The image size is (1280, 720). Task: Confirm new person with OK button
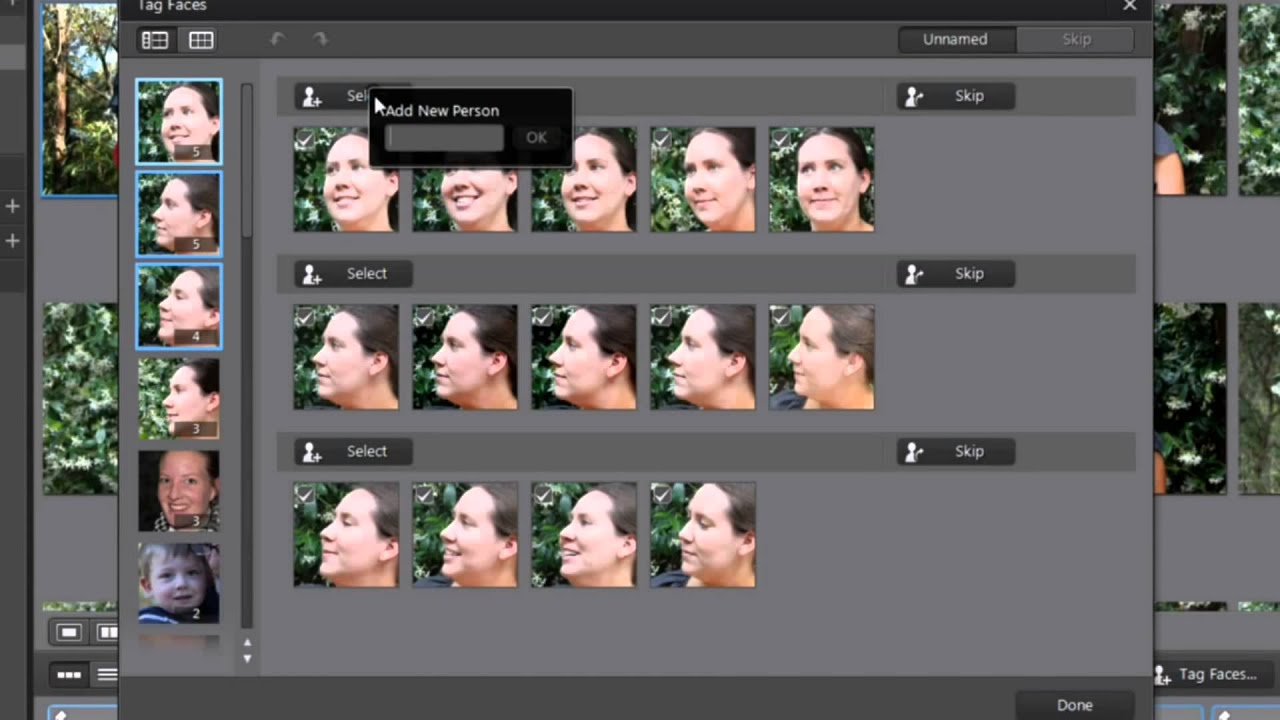click(x=536, y=138)
